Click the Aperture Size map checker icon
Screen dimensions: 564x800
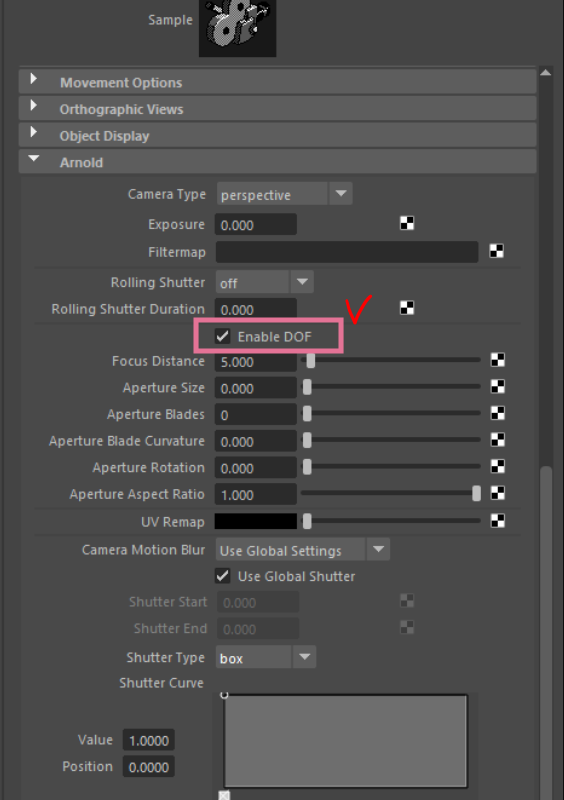pos(498,387)
